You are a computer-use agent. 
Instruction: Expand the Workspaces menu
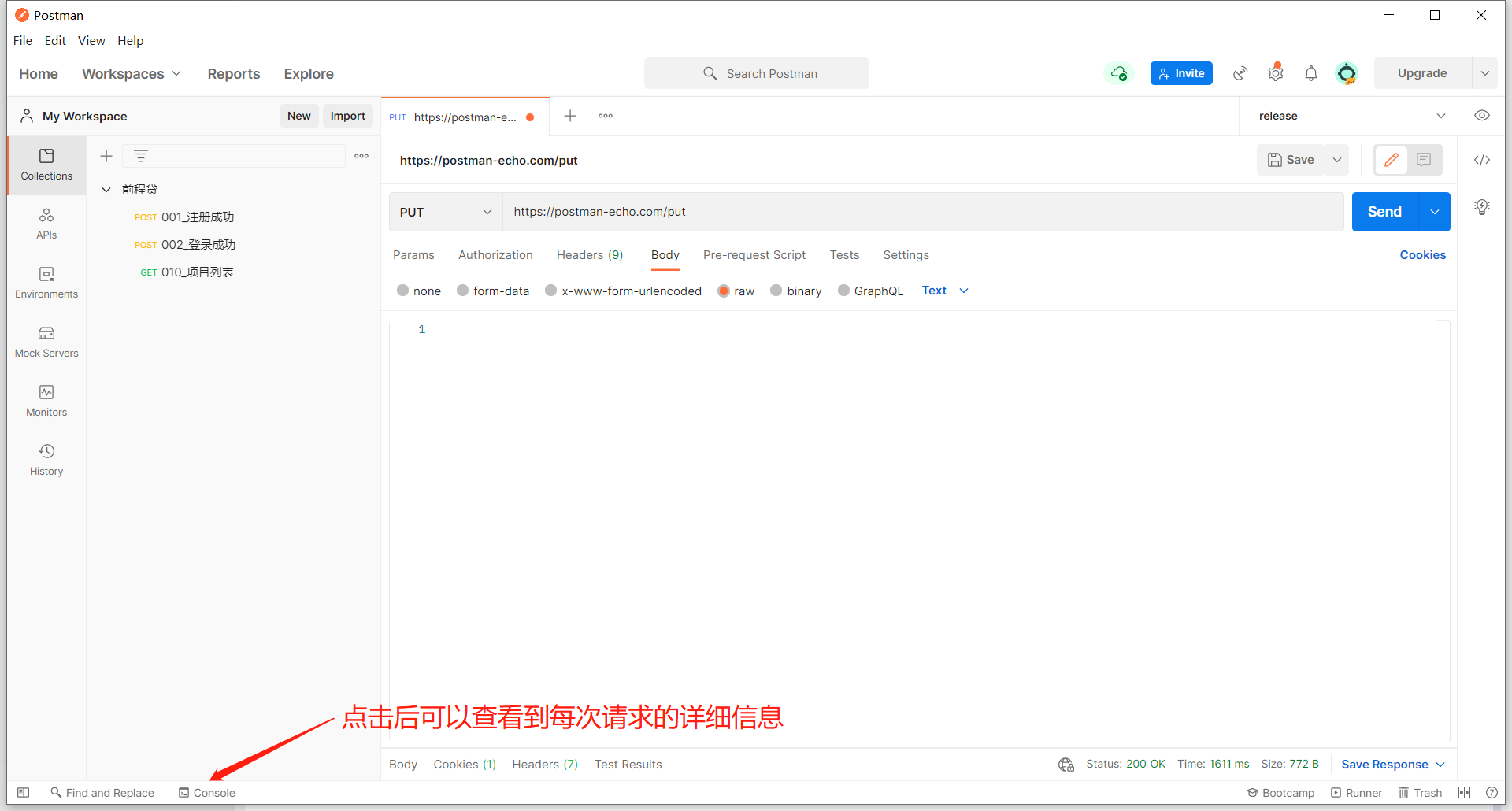pyautogui.click(x=132, y=73)
